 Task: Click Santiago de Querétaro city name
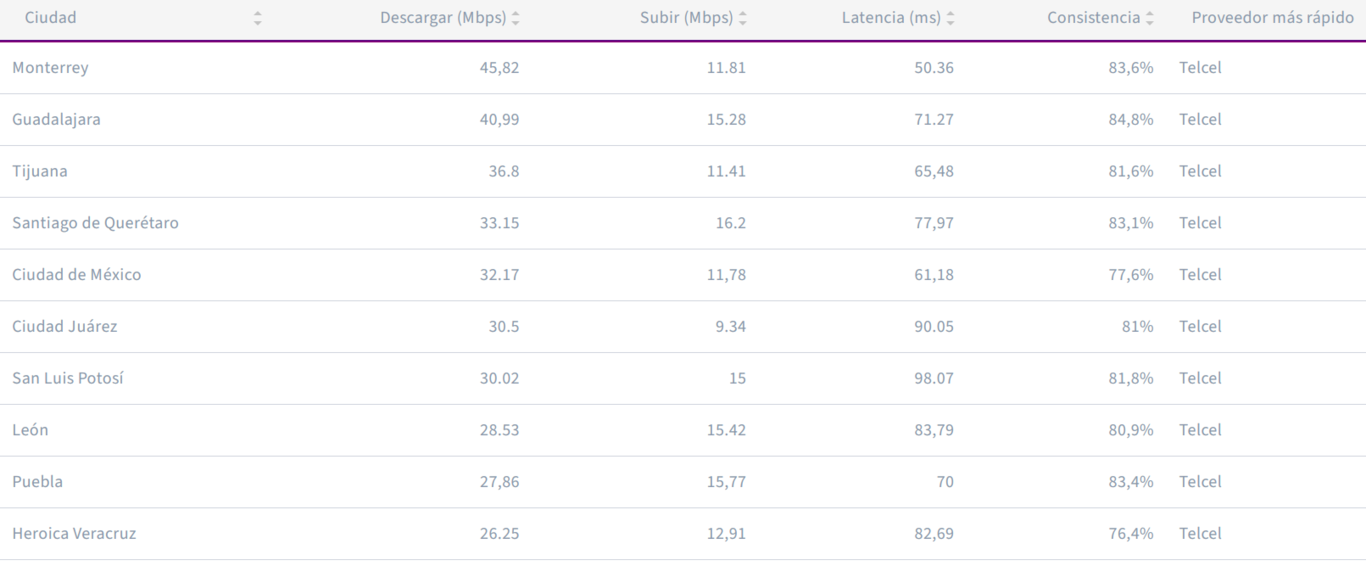95,223
